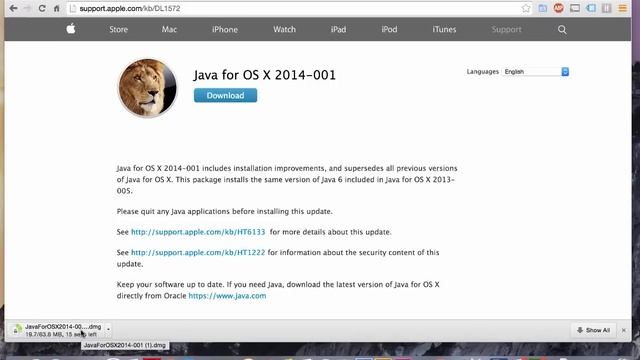
Task: Open the browser home page icon
Action: [56, 8]
